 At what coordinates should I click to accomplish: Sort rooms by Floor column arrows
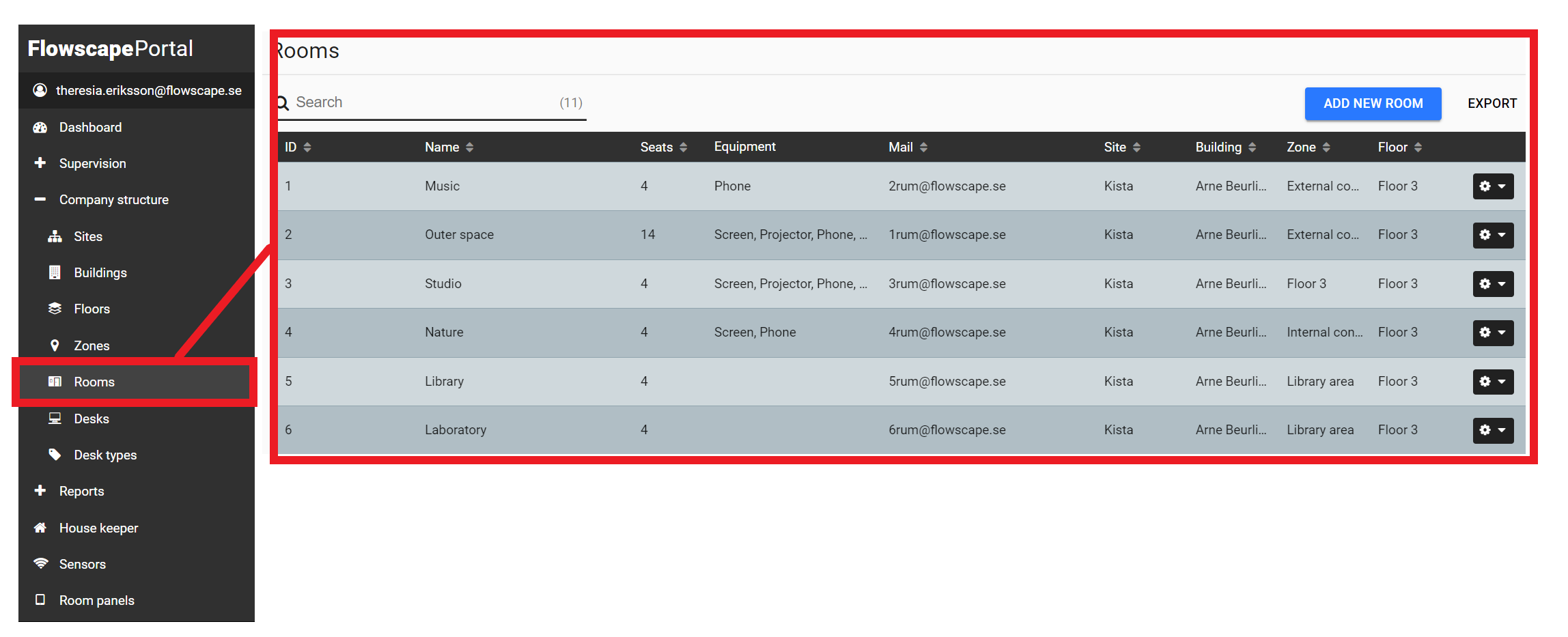tap(1418, 147)
